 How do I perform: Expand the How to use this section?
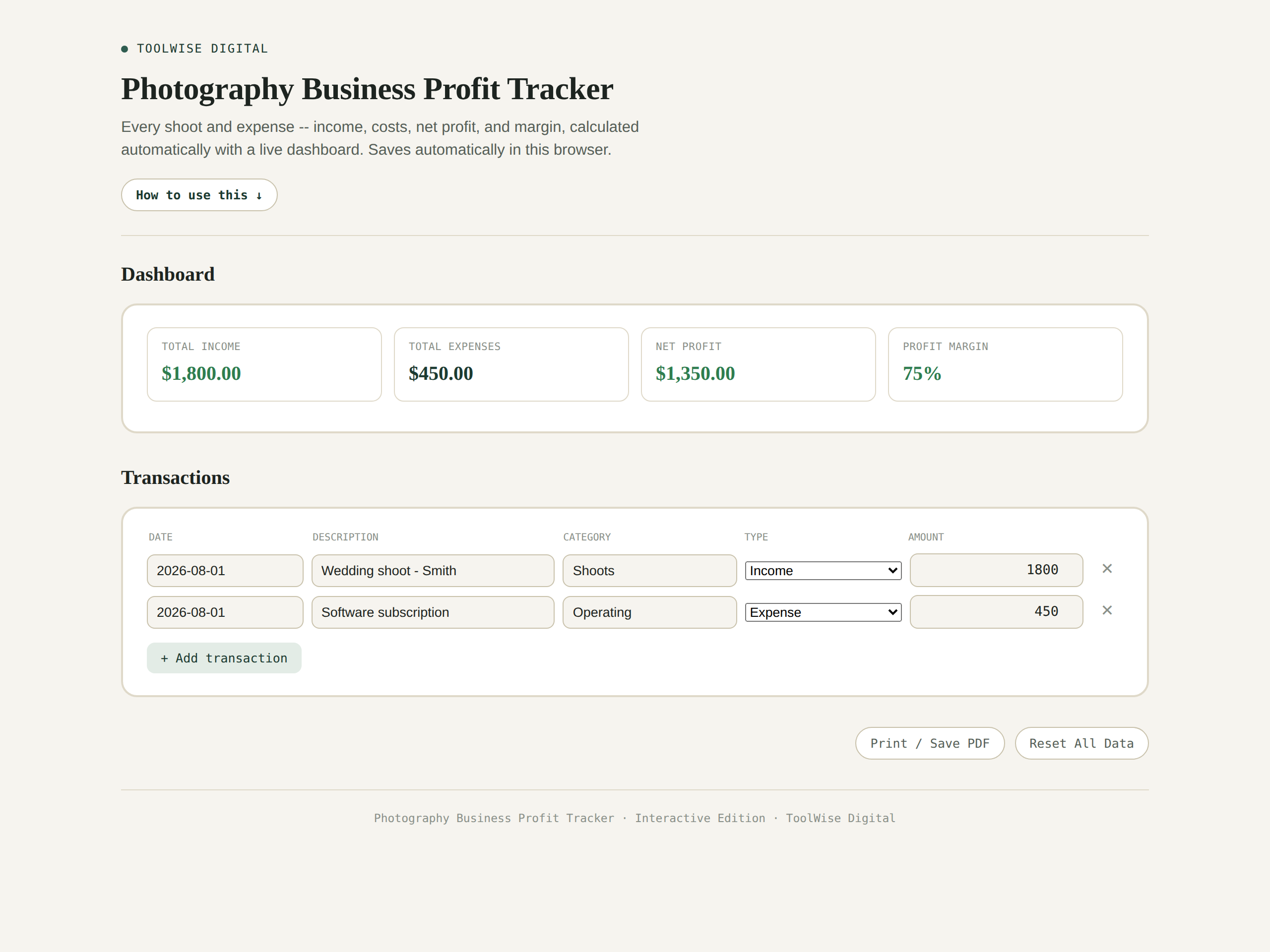(199, 195)
